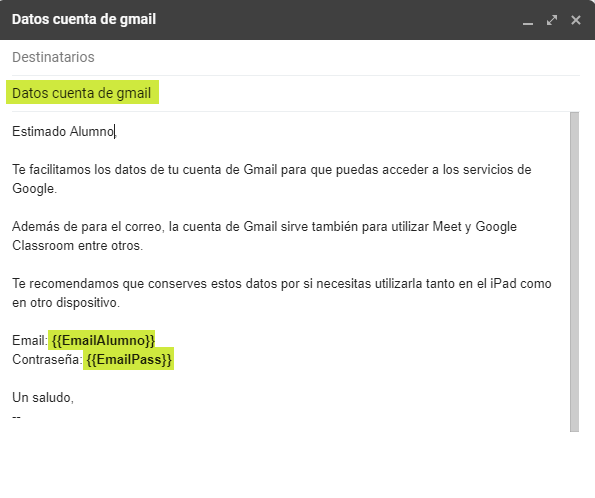Click the text 'Te recomendamos que conserves'

click(x=110, y=284)
